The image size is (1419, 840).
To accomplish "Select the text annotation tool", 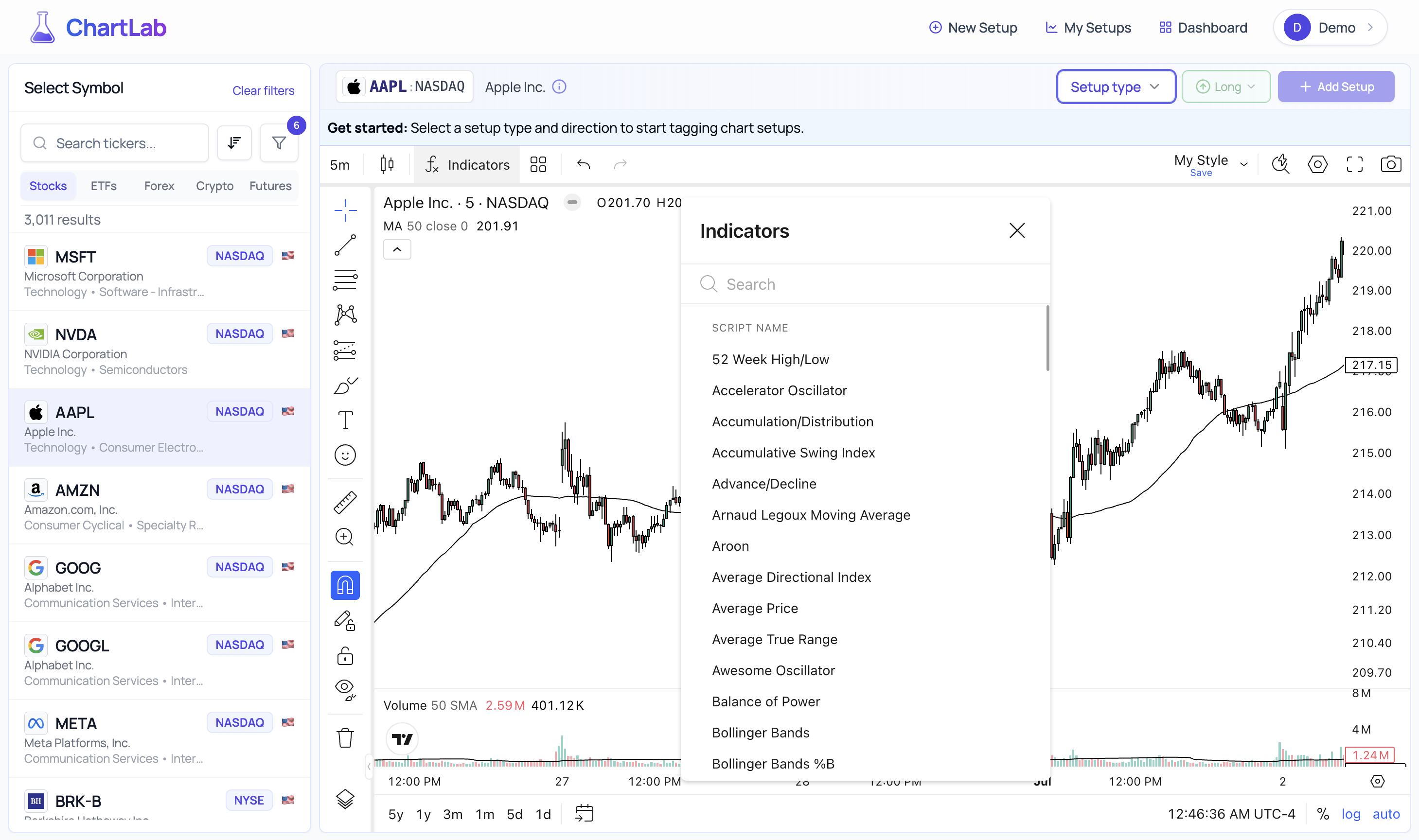I will click(345, 420).
